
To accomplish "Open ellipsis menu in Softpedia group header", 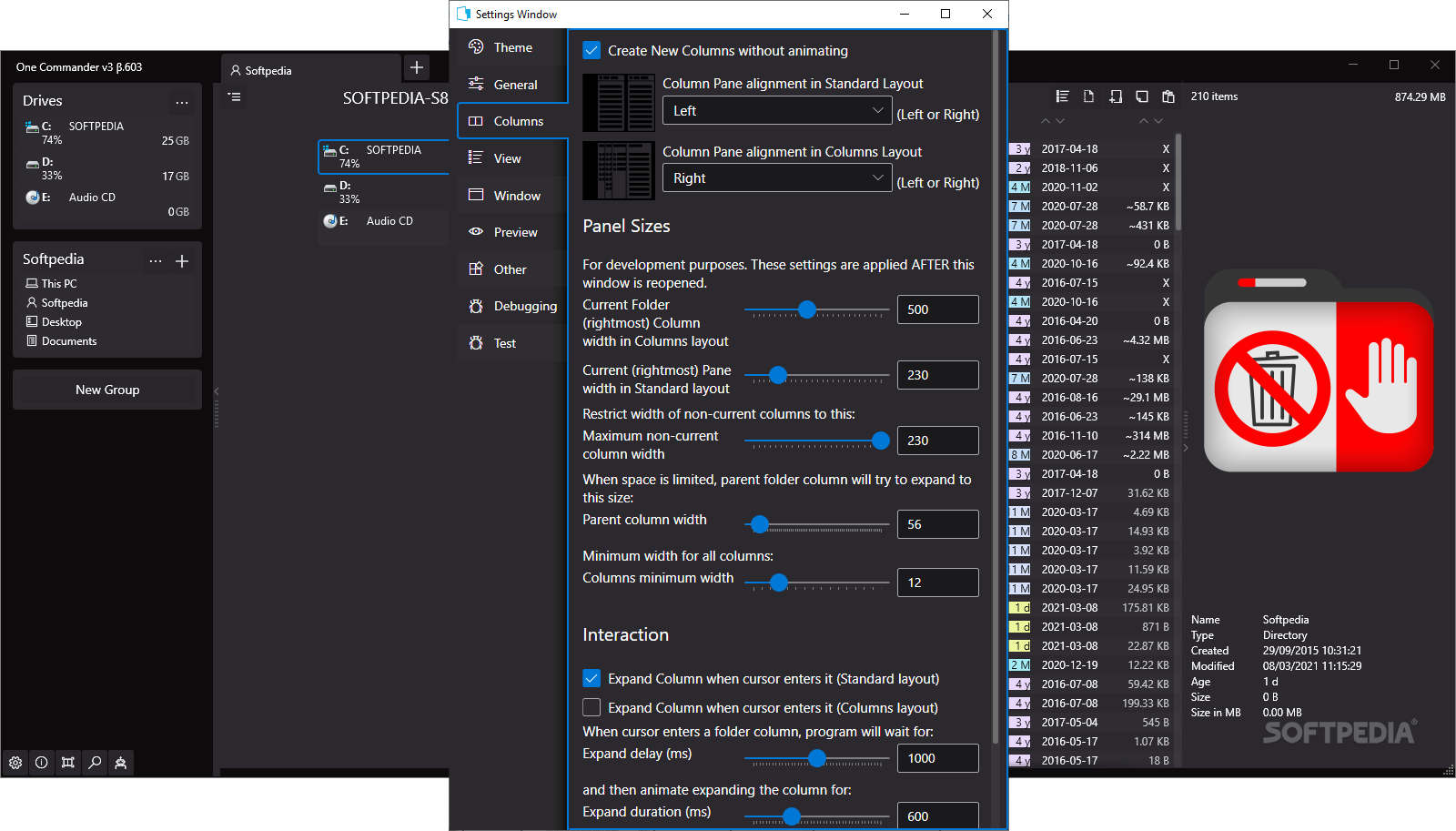I will coord(156,261).
